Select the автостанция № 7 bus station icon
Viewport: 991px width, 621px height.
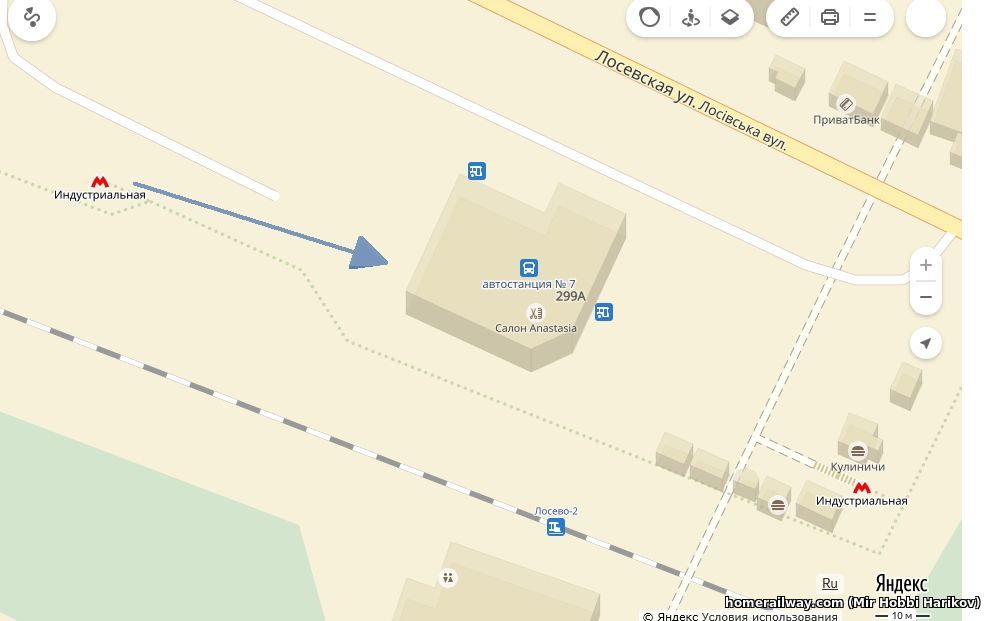click(x=529, y=268)
